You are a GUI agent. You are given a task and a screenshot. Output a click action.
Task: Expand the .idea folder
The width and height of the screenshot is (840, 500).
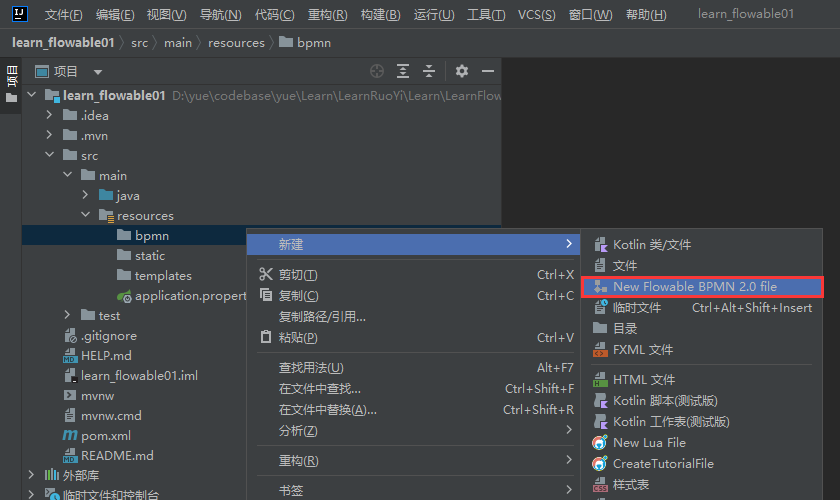coord(49,115)
